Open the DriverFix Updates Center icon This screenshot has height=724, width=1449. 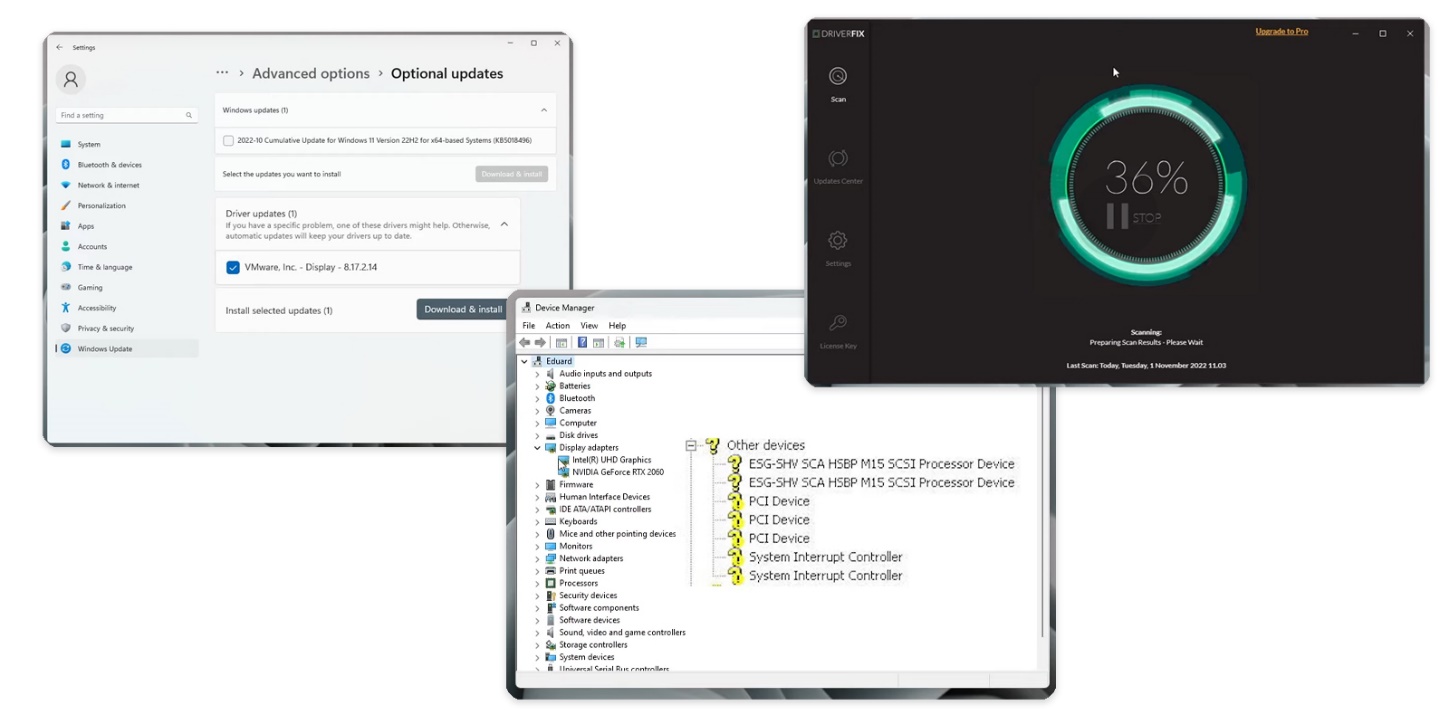[838, 159]
